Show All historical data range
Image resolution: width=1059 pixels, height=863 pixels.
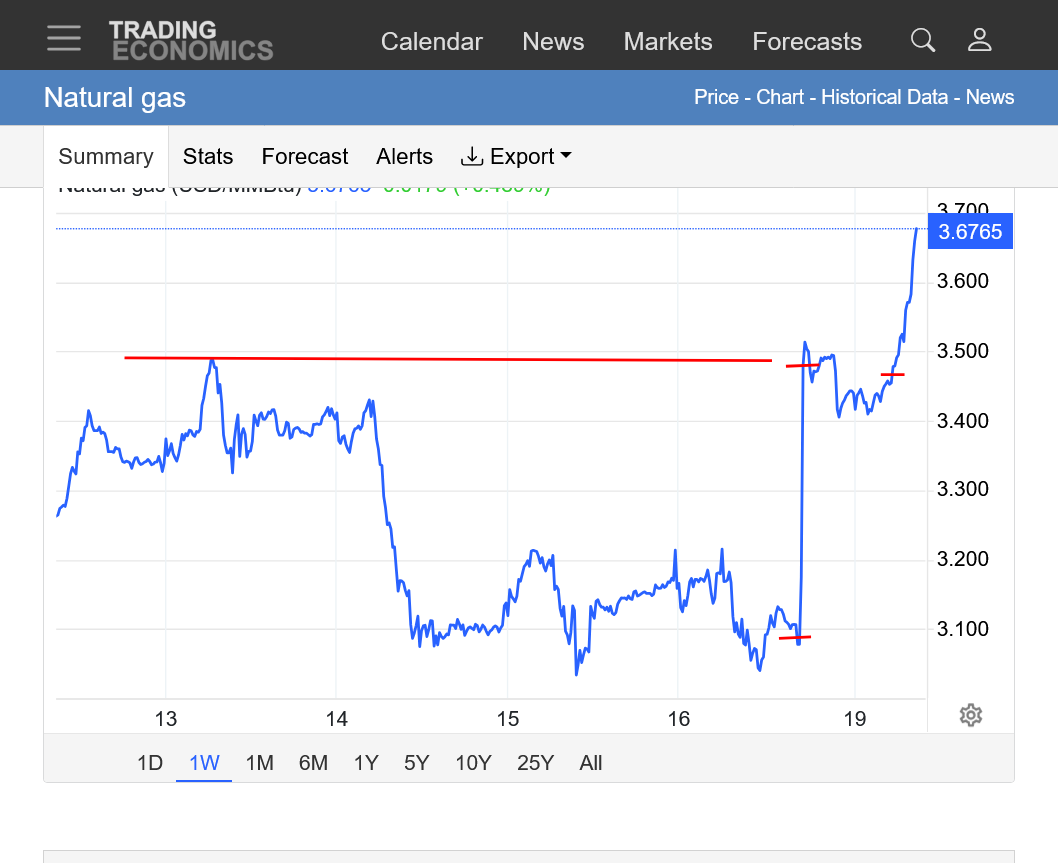[591, 763]
